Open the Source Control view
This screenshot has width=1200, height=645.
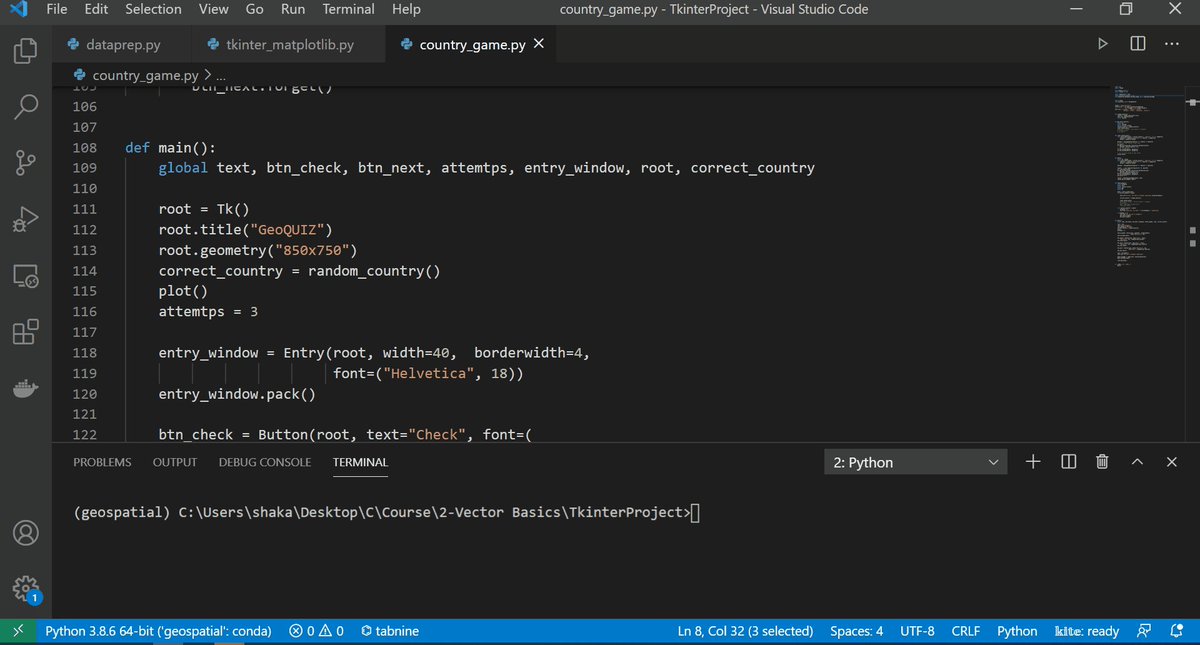pos(25,162)
